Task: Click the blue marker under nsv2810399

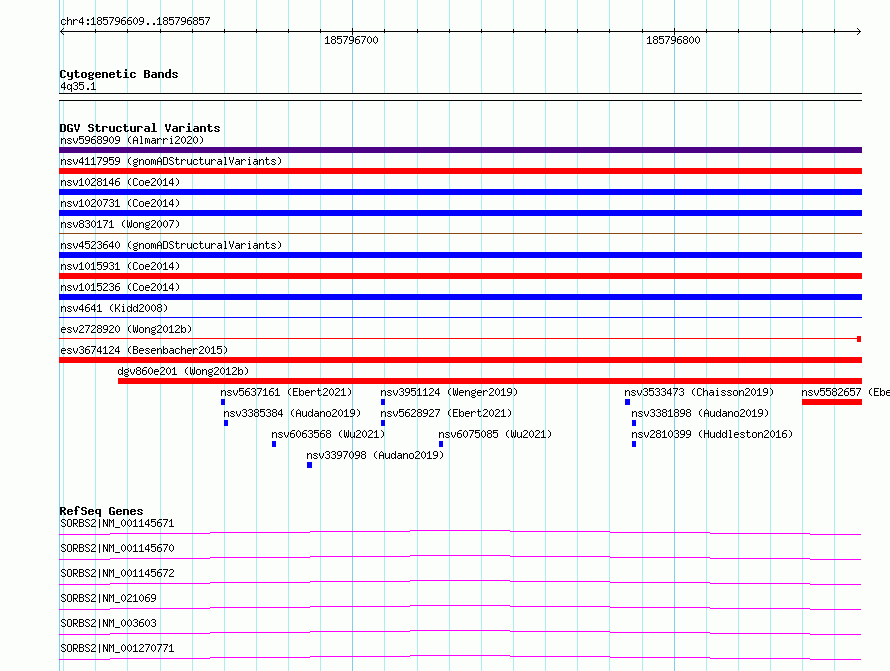Action: coord(634,444)
